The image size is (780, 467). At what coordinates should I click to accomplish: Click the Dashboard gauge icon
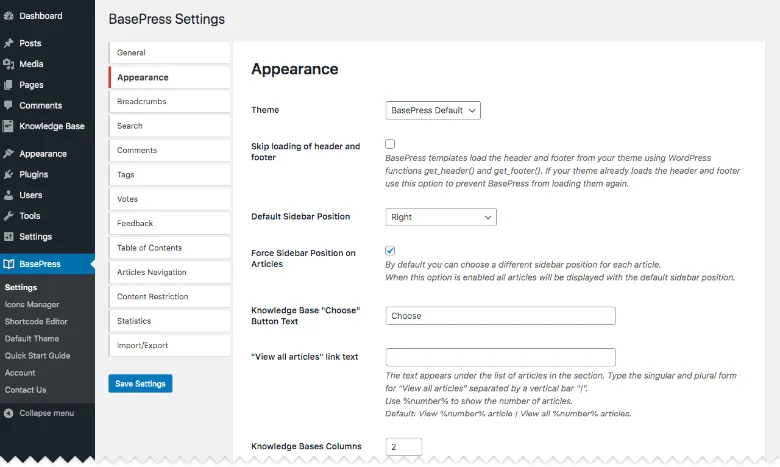pyautogui.click(x=8, y=16)
